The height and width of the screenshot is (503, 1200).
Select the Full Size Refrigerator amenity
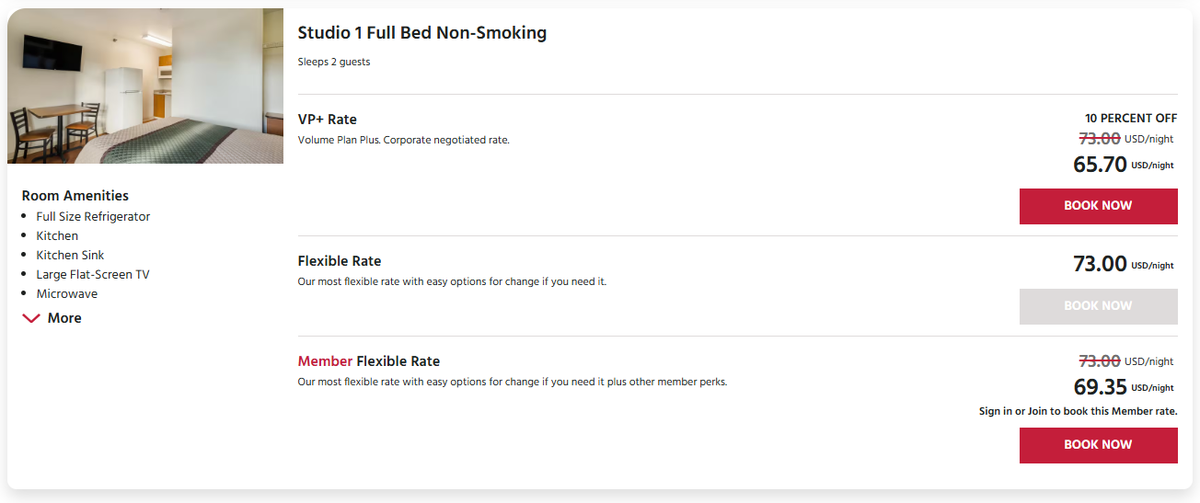coord(93,216)
